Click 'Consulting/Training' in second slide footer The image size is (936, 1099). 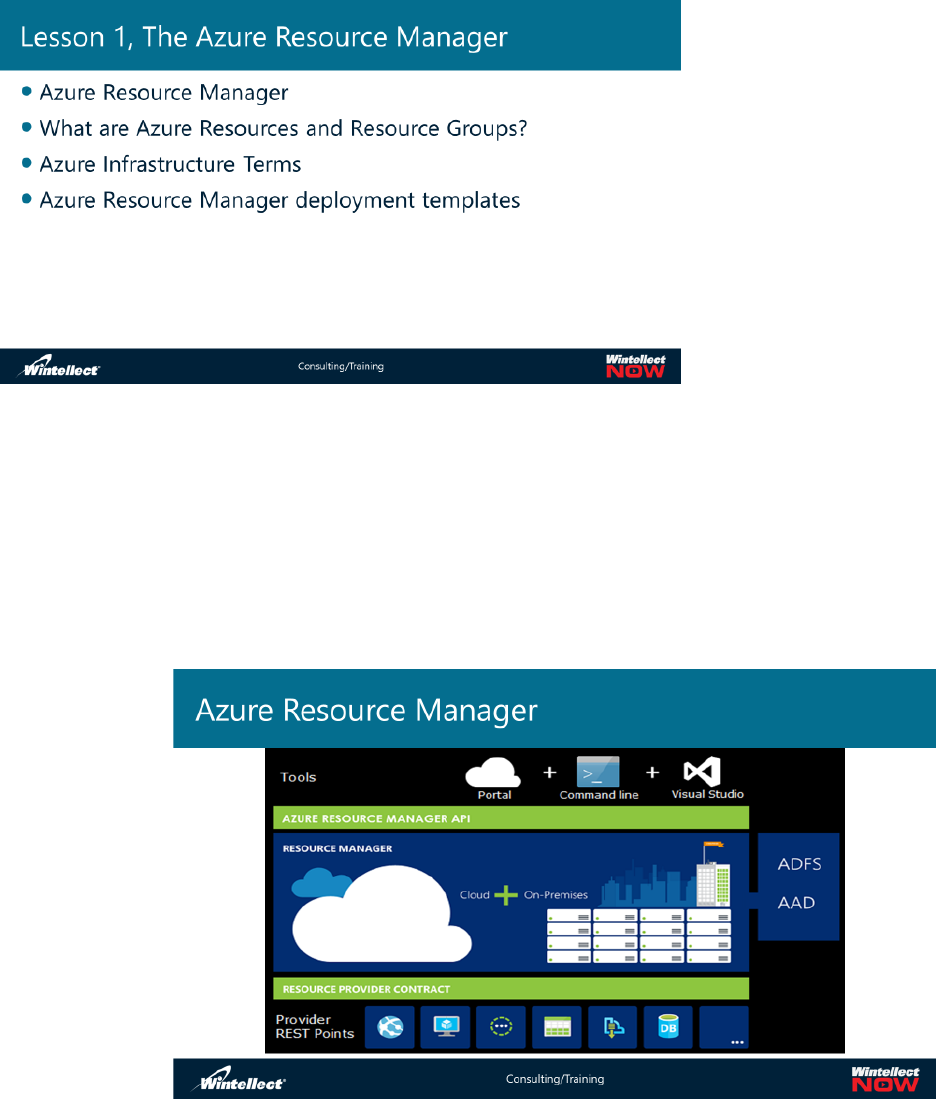pos(555,1079)
